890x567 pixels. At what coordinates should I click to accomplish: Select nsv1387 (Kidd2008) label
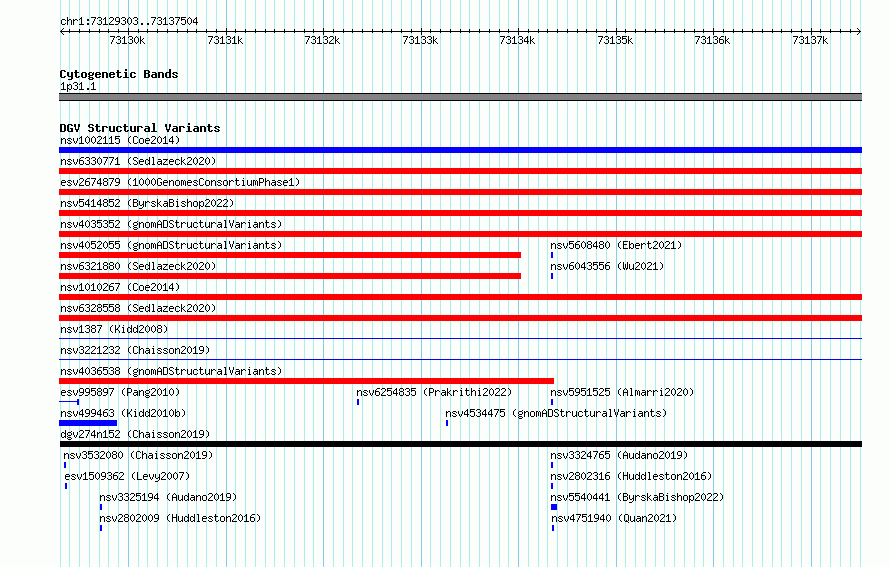tap(114, 329)
